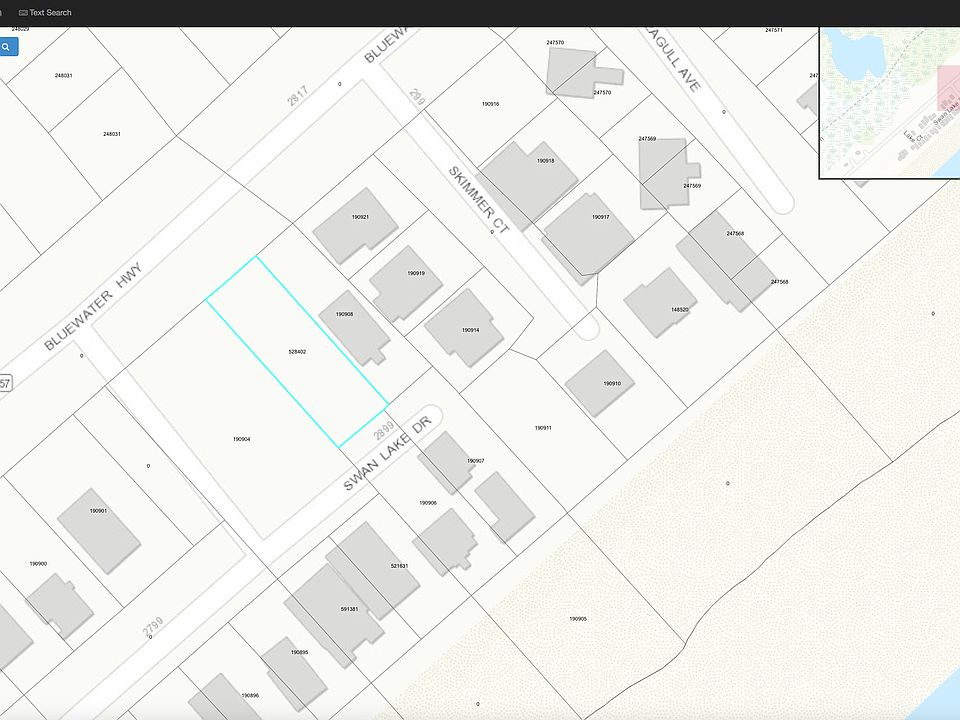Click the blue magnifier search button
Screen dimensions: 960x720
[x=8, y=47]
